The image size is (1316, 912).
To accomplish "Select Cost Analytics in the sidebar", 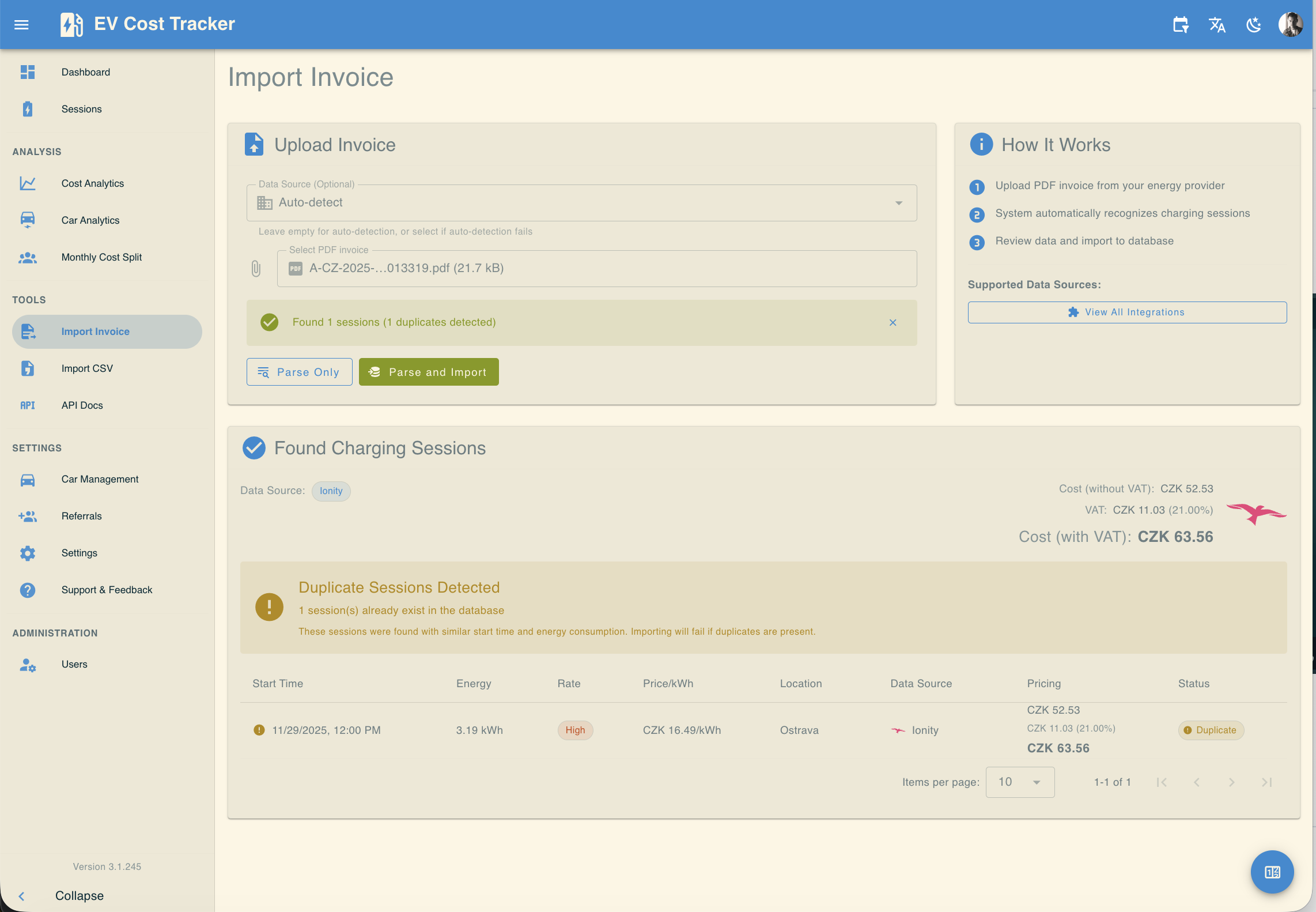I will pos(92,183).
